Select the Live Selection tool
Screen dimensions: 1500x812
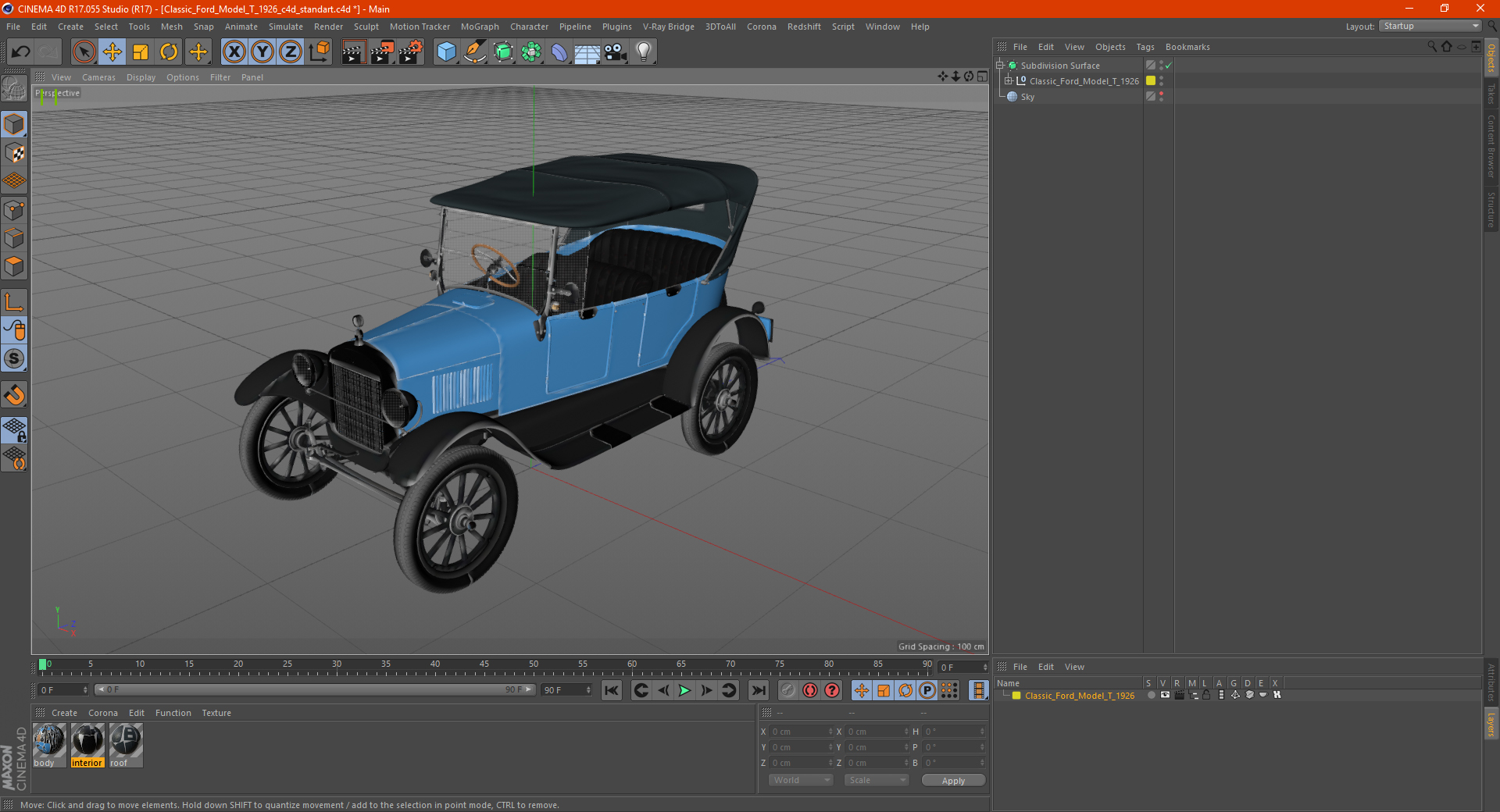pos(84,52)
